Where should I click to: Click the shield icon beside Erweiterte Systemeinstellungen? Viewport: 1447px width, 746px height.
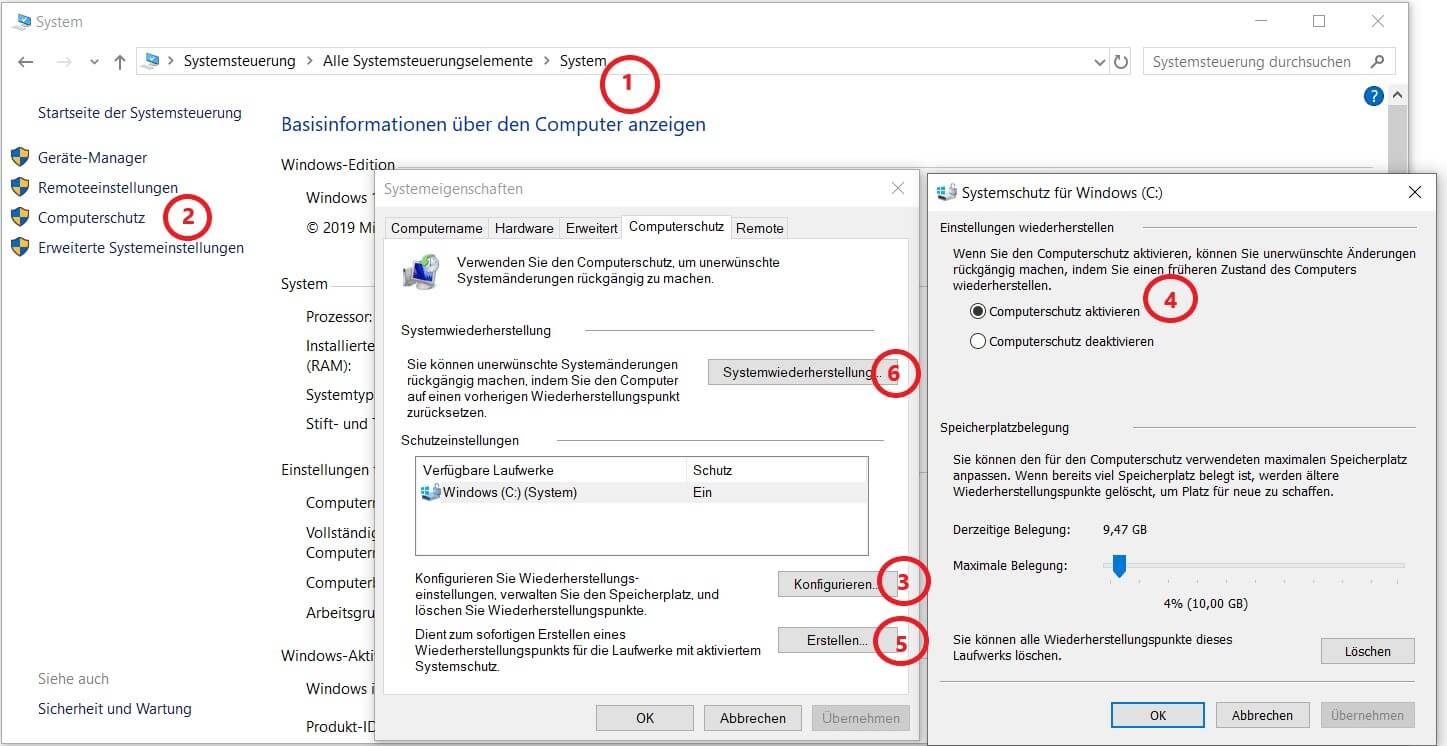(x=20, y=247)
